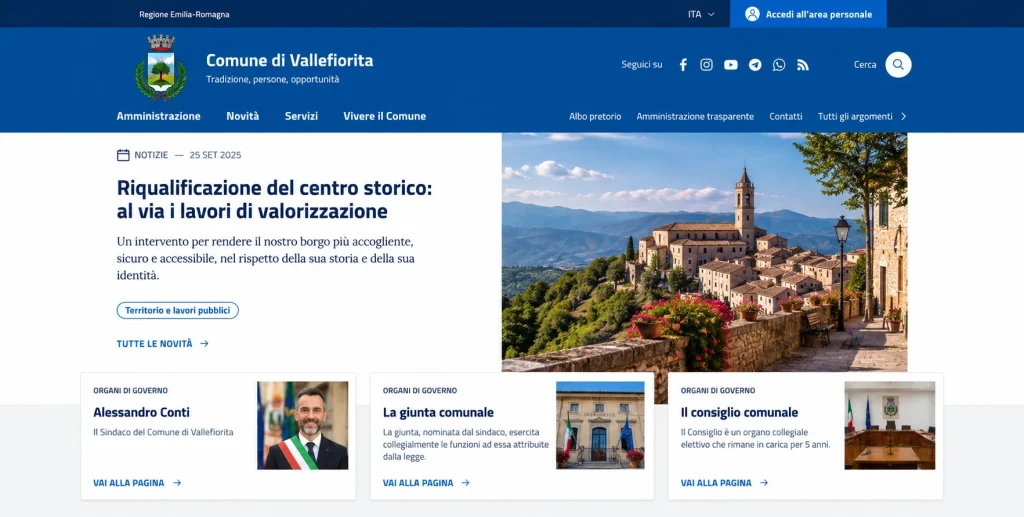Click the user avatar icon in Accedi button
1024x517 pixels.
coord(752,14)
